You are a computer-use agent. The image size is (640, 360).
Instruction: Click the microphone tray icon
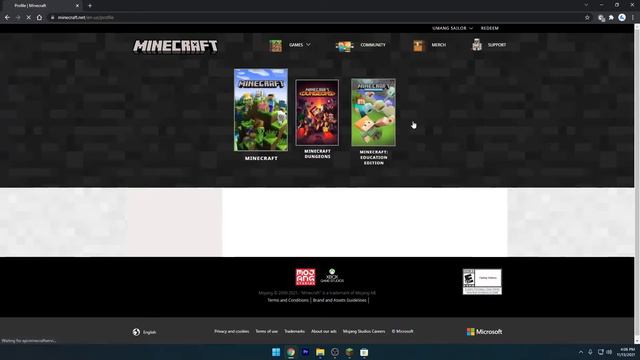[590, 352]
